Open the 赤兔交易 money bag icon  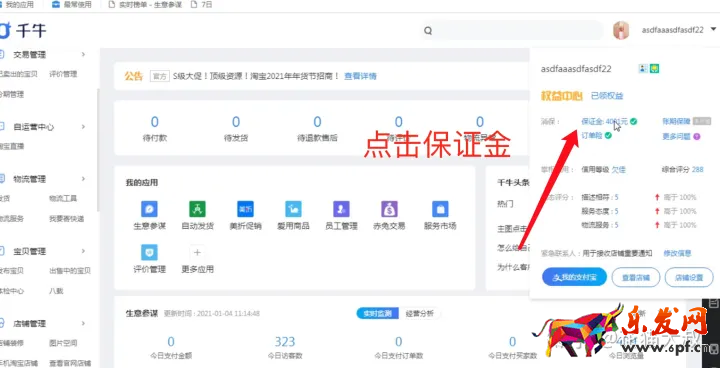click(x=389, y=209)
